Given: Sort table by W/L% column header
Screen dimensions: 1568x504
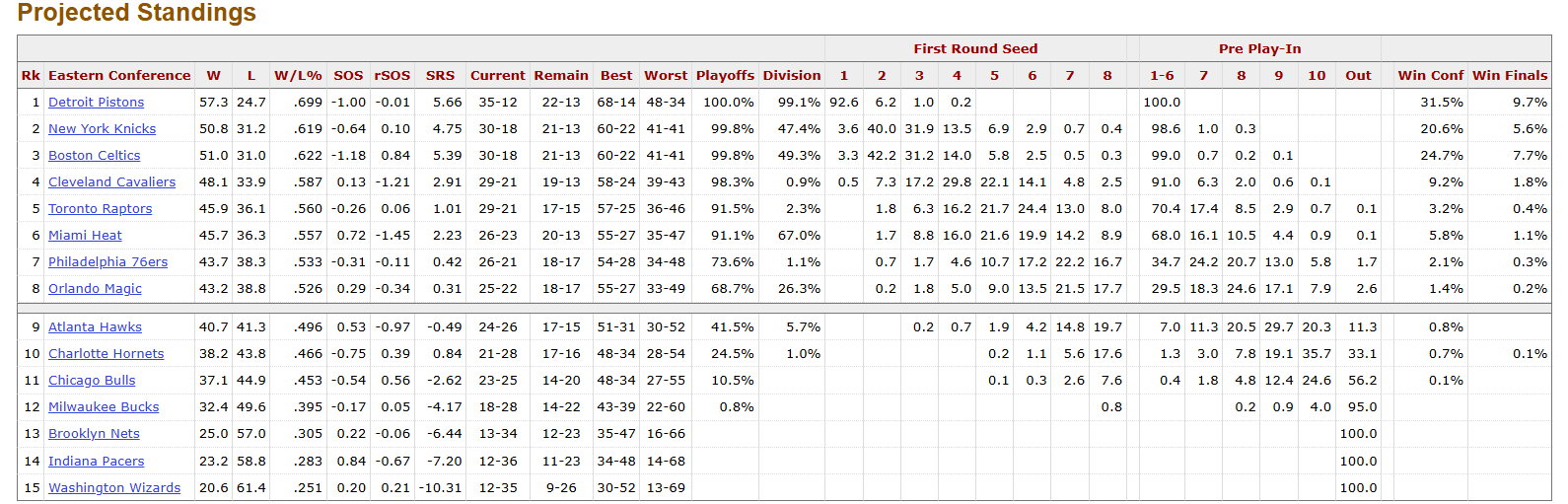Looking at the screenshot, I should [x=298, y=75].
